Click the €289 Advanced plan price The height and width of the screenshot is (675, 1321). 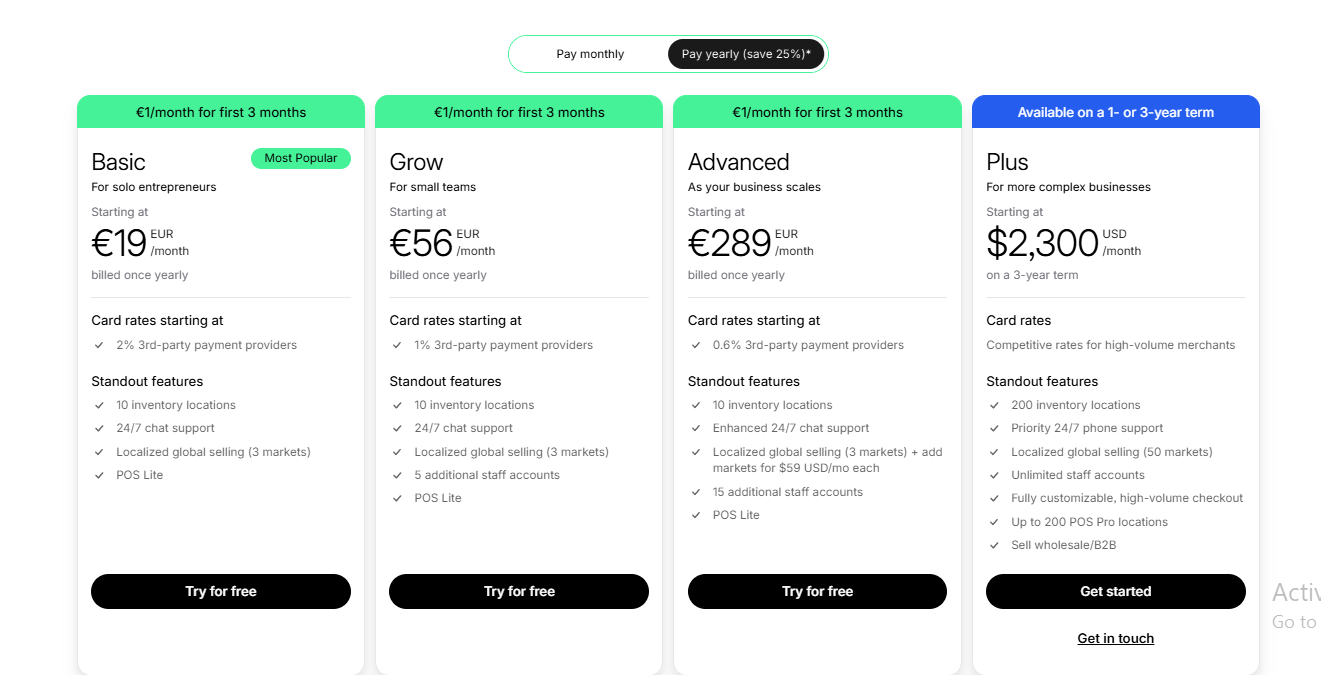pos(730,243)
